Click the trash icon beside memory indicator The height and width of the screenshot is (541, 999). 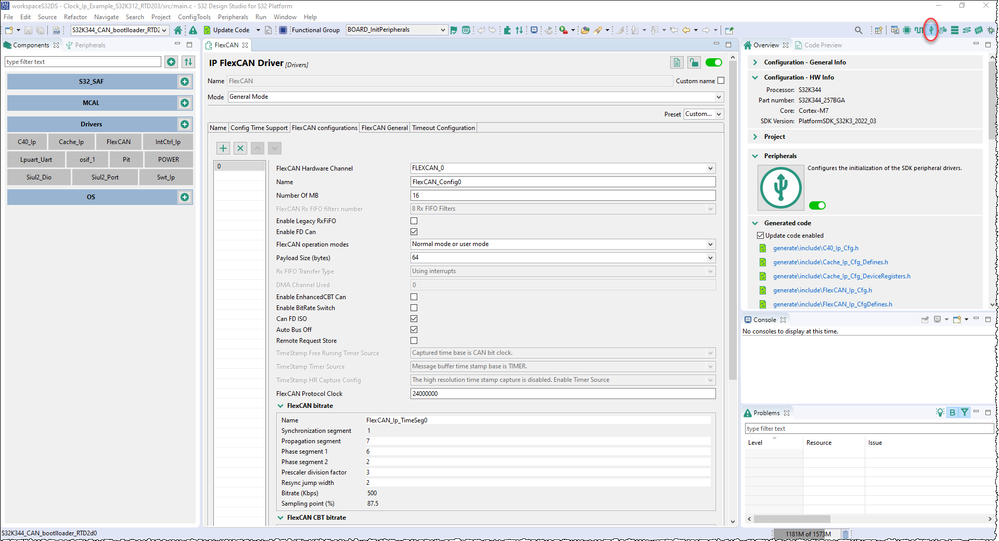click(x=845, y=534)
